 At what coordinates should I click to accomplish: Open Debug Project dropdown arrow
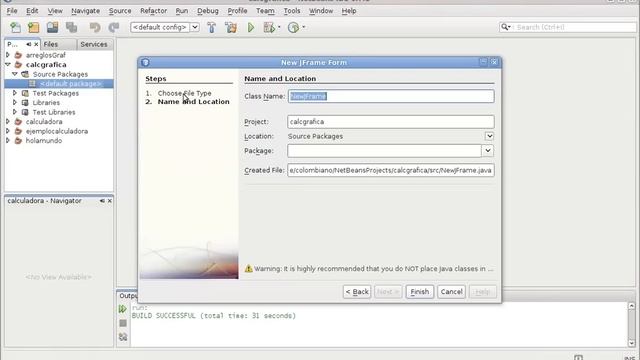tap(279, 27)
